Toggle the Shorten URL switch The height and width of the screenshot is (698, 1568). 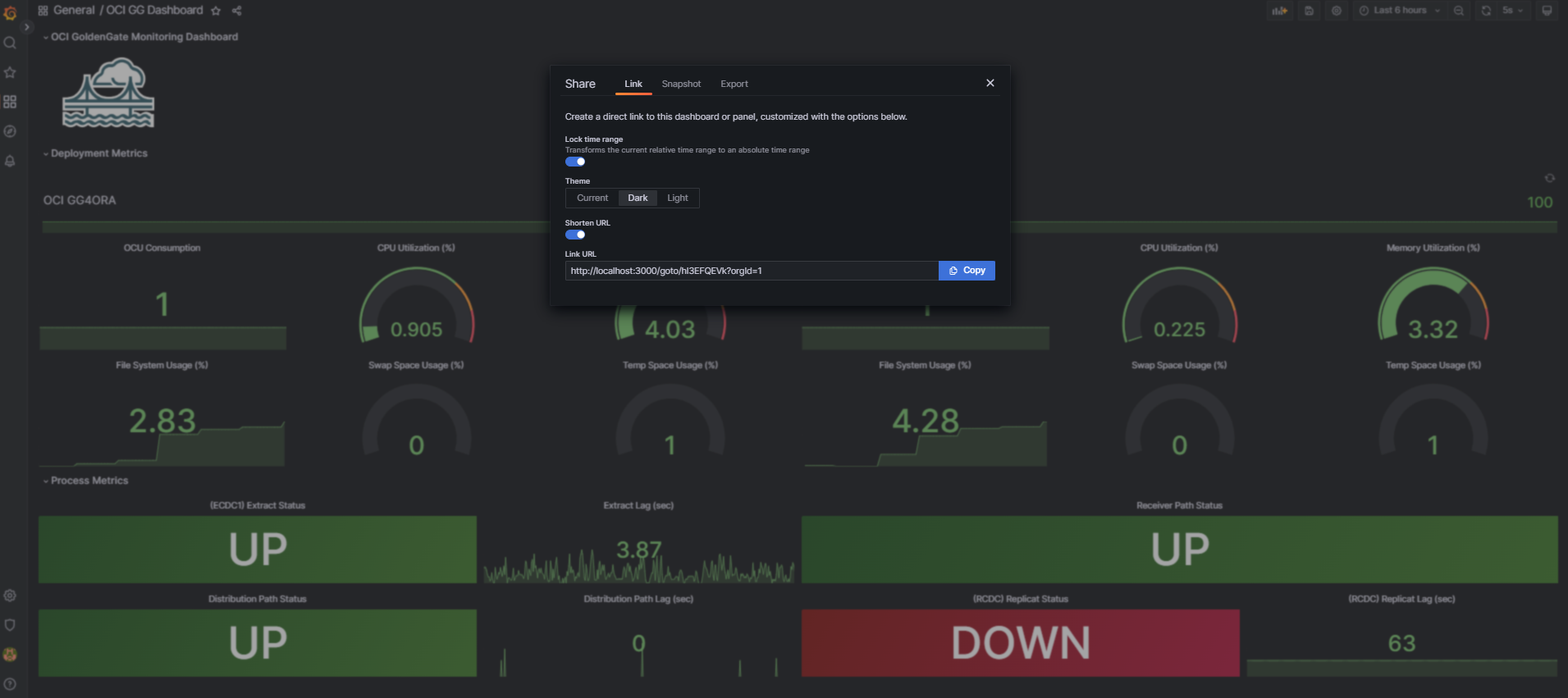[x=575, y=235]
